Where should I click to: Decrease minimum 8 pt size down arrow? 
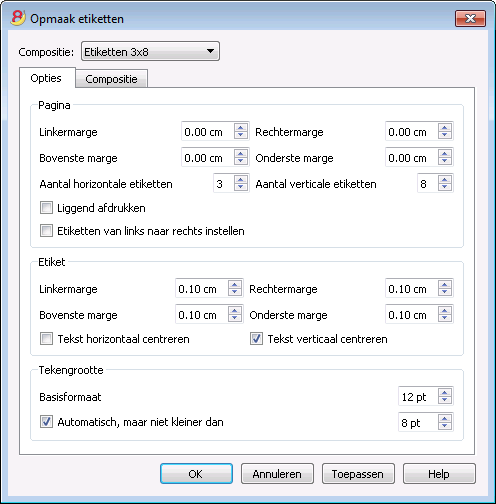click(445, 426)
